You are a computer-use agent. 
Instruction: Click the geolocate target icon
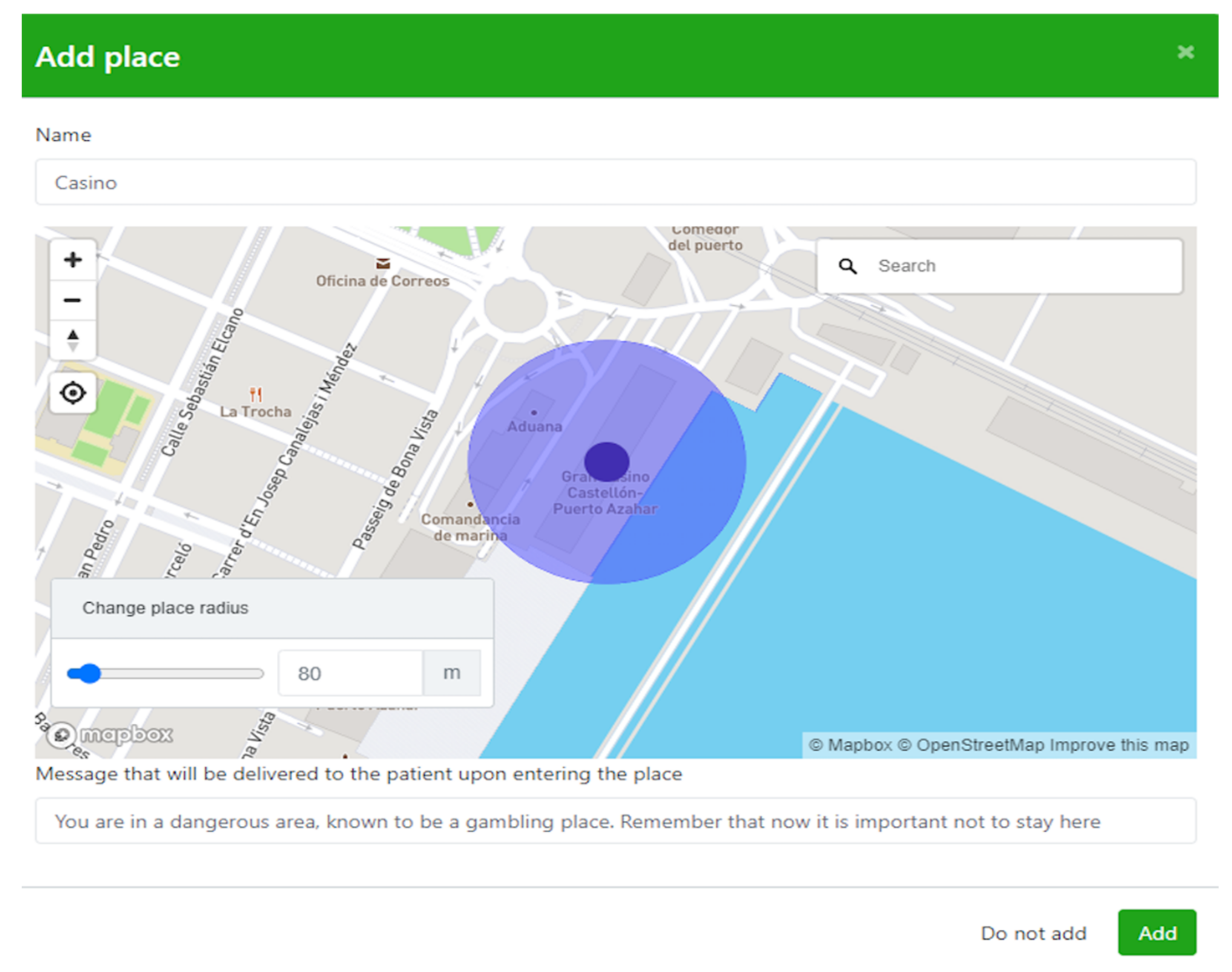[72, 393]
